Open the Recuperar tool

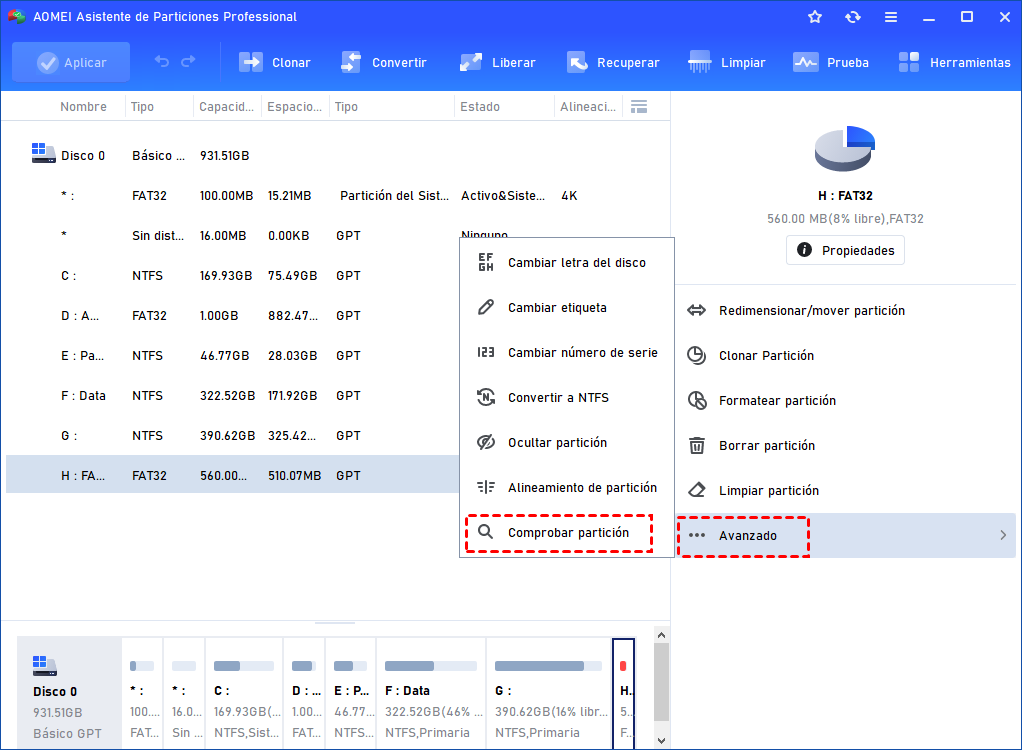(576, 62)
